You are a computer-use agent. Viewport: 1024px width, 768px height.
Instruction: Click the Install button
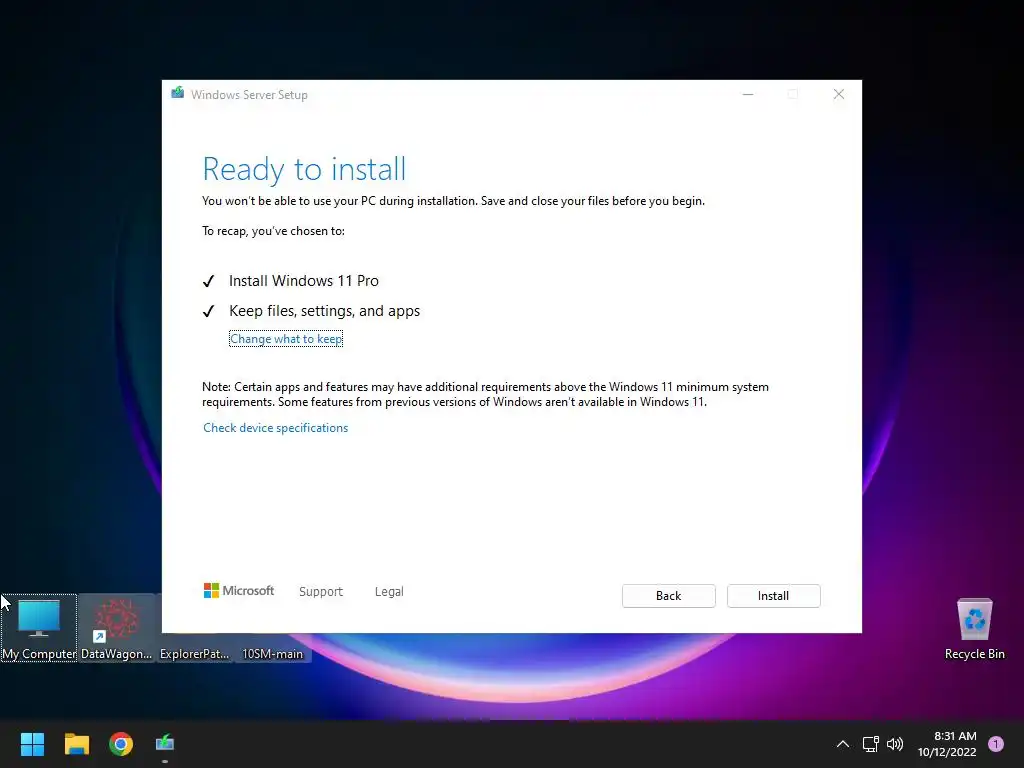(773, 596)
